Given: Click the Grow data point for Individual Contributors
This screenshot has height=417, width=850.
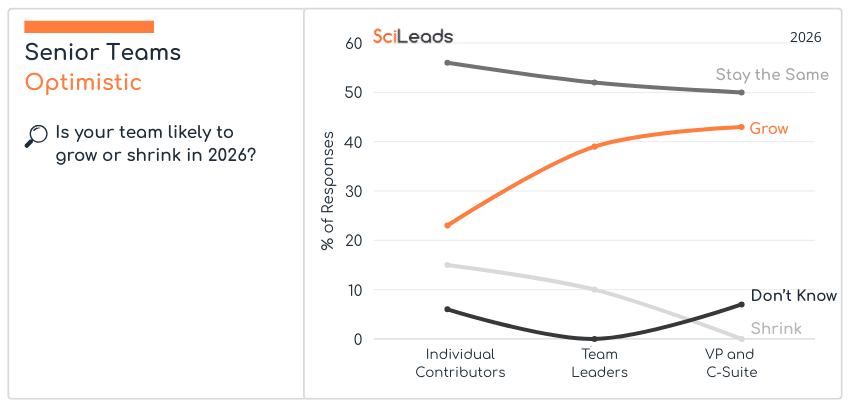Looking at the screenshot, I should [x=448, y=225].
